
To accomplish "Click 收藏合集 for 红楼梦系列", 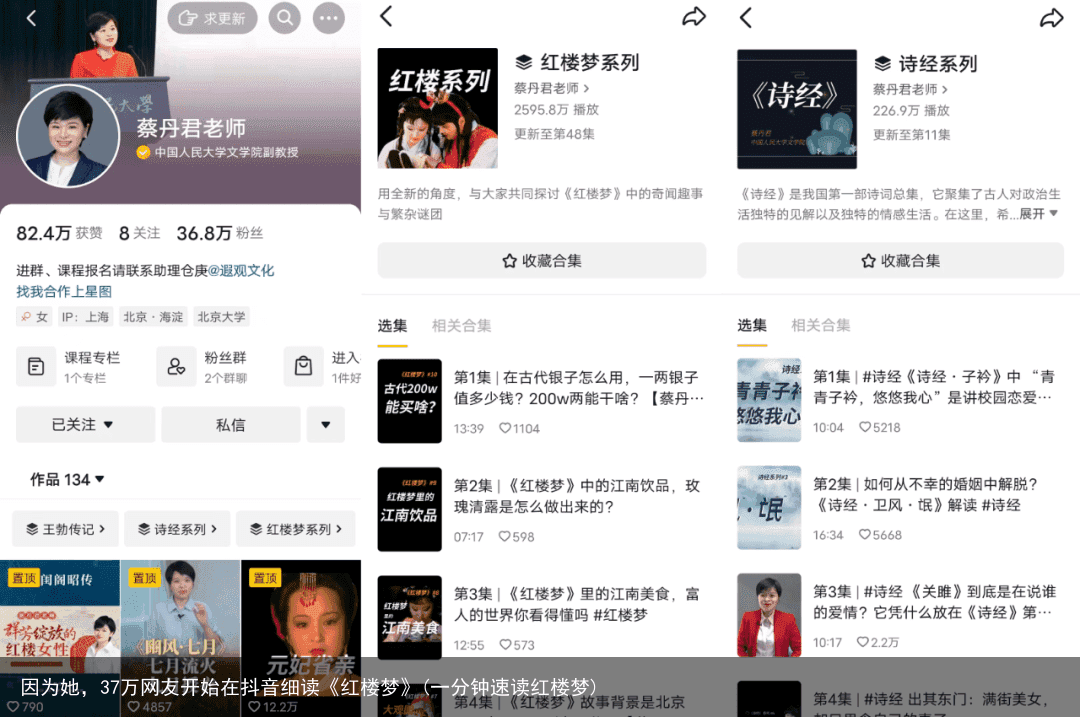I will (x=541, y=260).
